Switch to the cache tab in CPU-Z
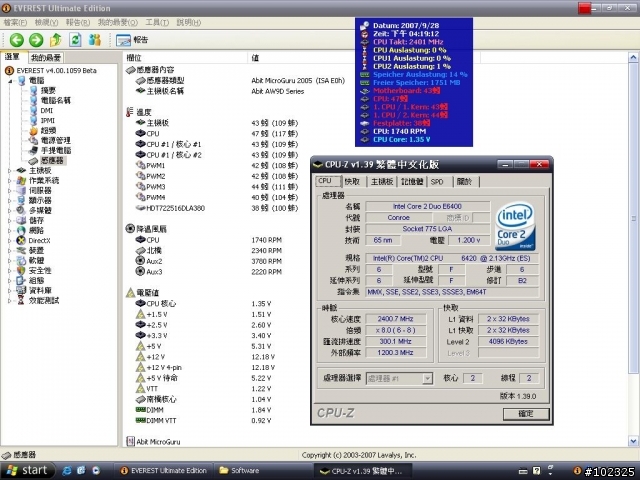 [x=352, y=182]
